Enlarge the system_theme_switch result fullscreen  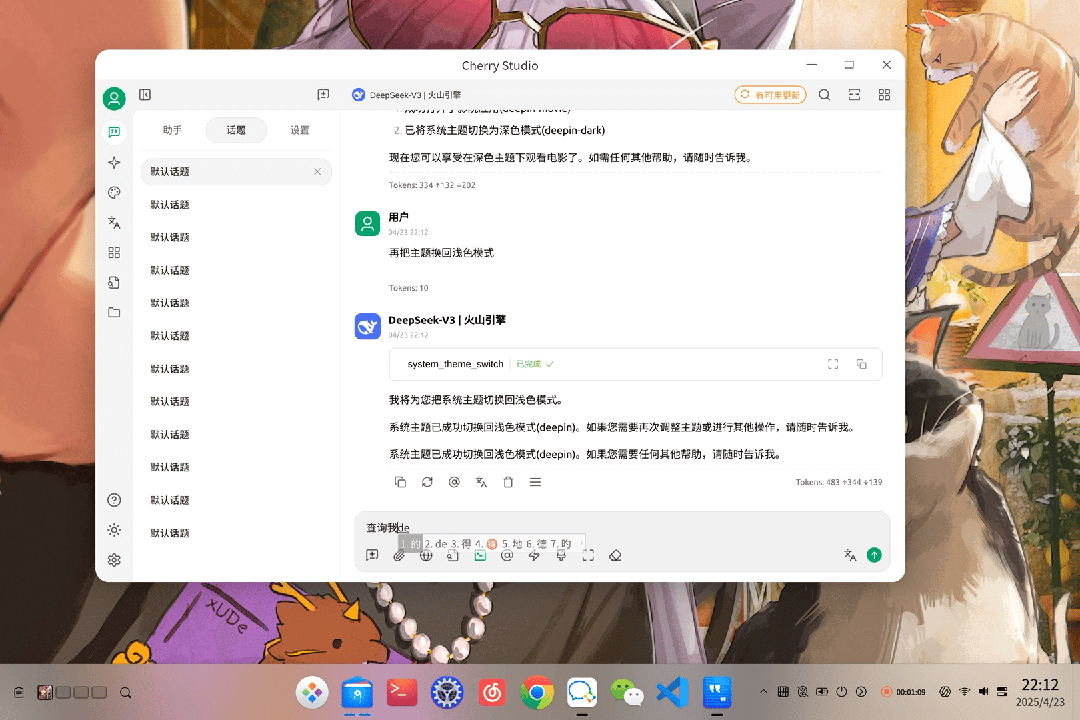tap(833, 364)
